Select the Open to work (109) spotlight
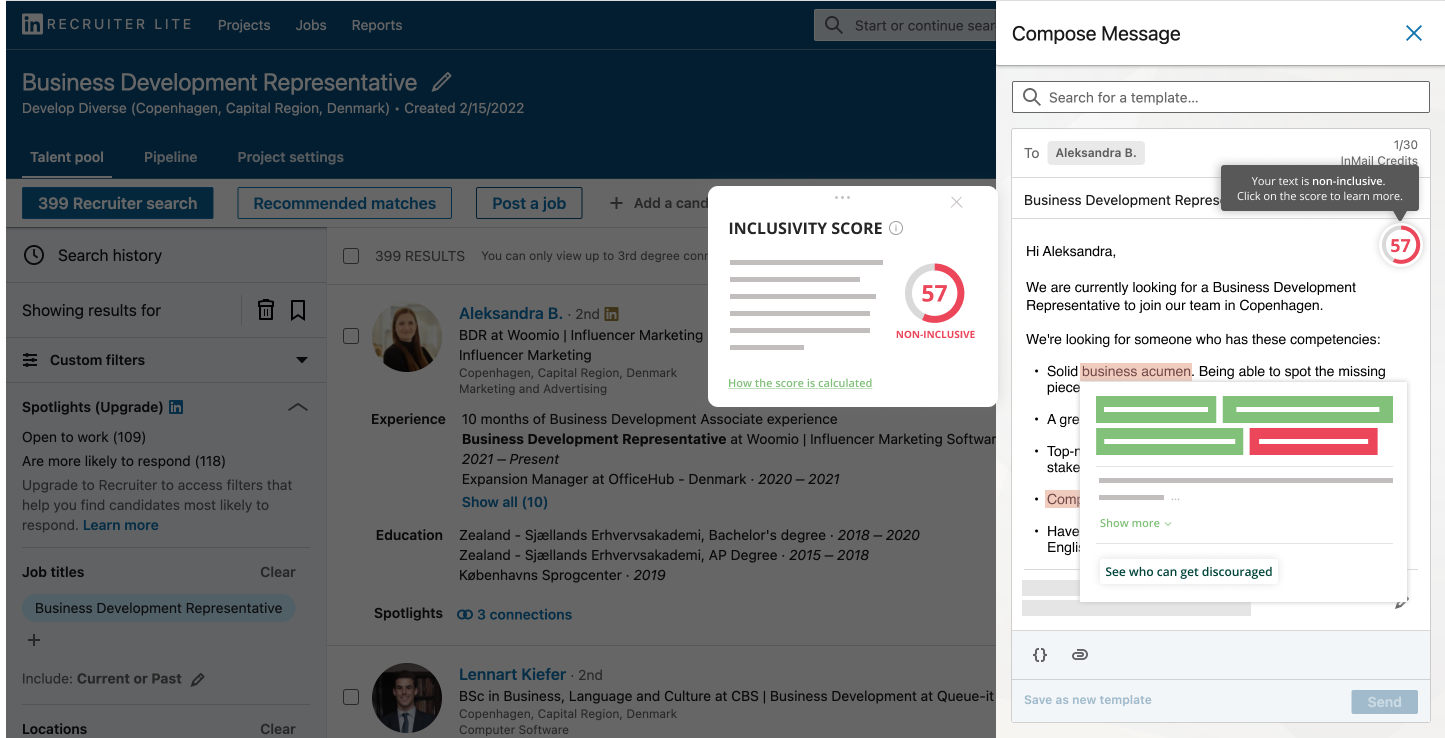Screen dimensions: 1445x738 tap(84, 437)
